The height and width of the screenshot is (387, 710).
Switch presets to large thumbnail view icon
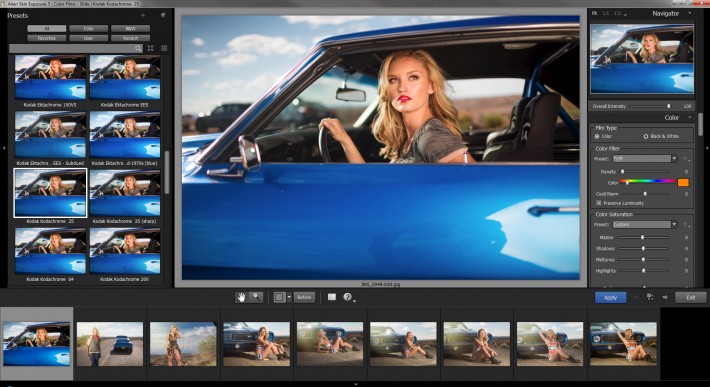pyautogui.click(x=150, y=48)
